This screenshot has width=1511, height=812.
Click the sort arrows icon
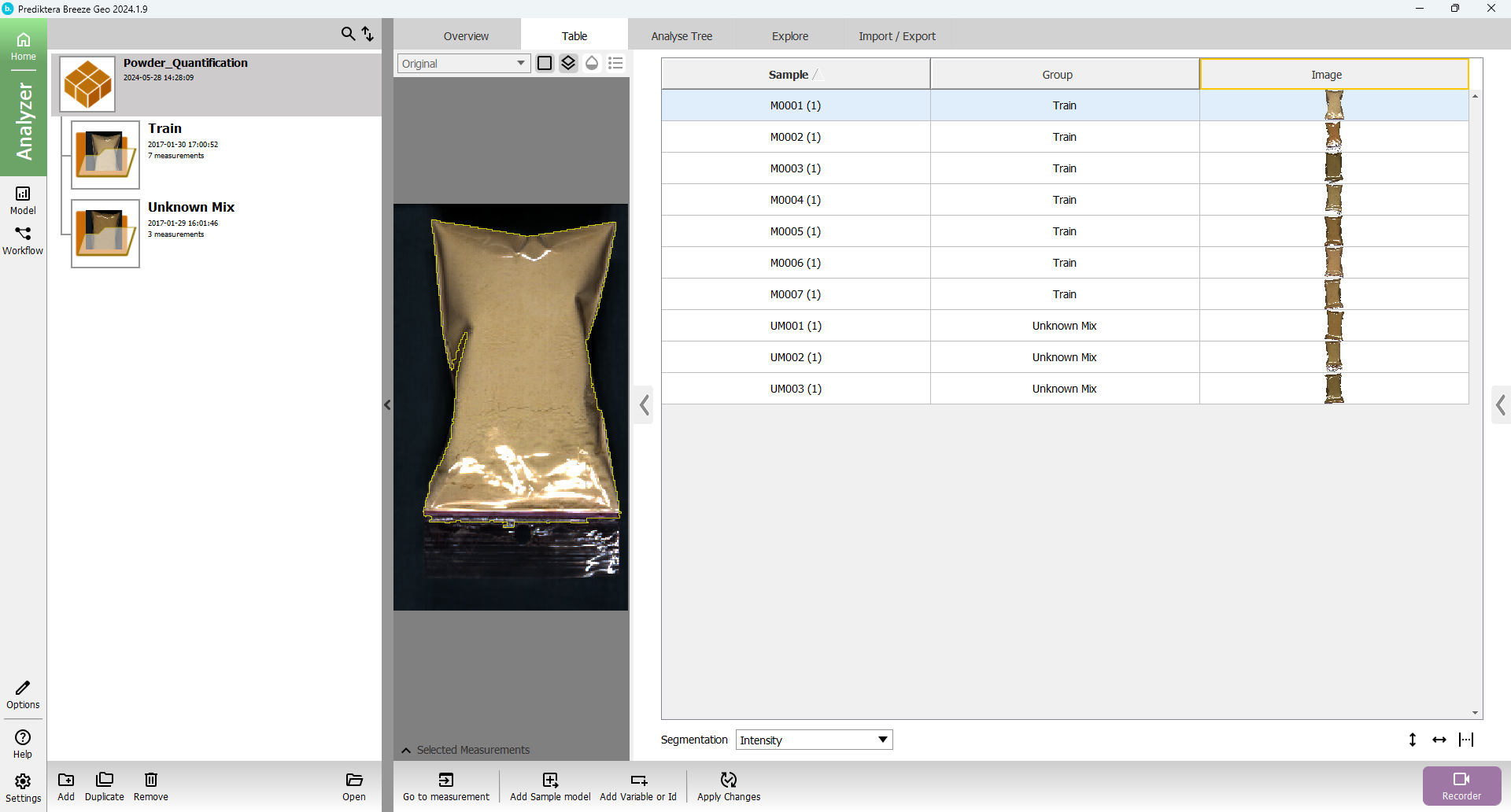pos(368,34)
